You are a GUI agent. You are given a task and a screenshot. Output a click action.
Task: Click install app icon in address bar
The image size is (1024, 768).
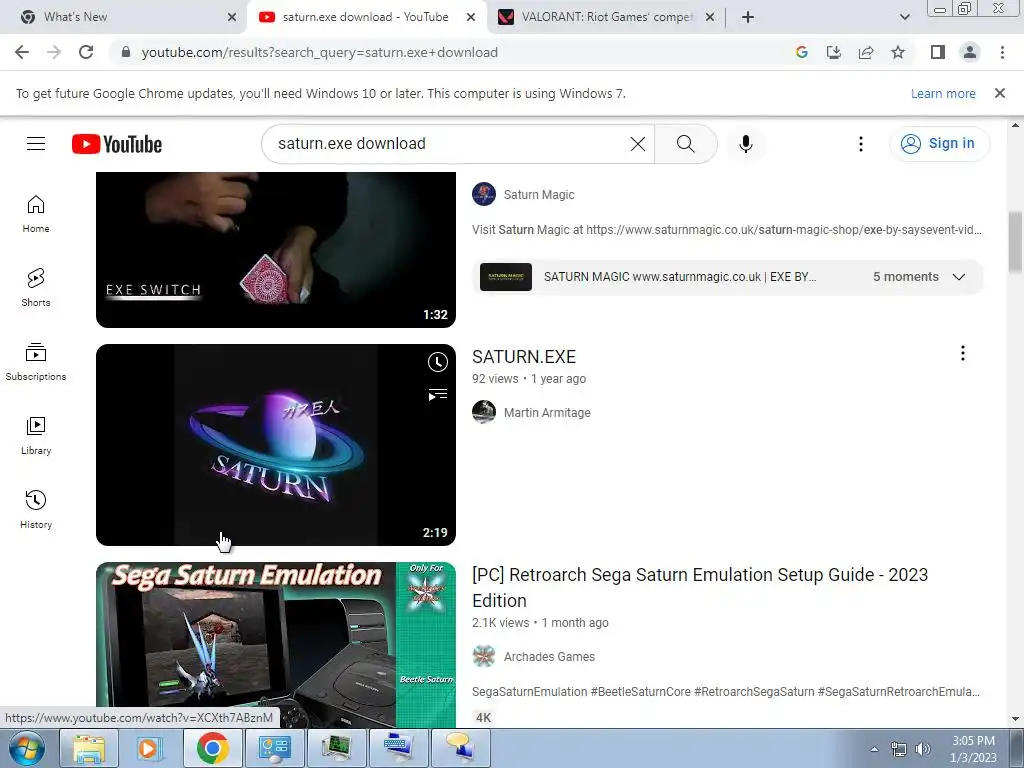834,52
